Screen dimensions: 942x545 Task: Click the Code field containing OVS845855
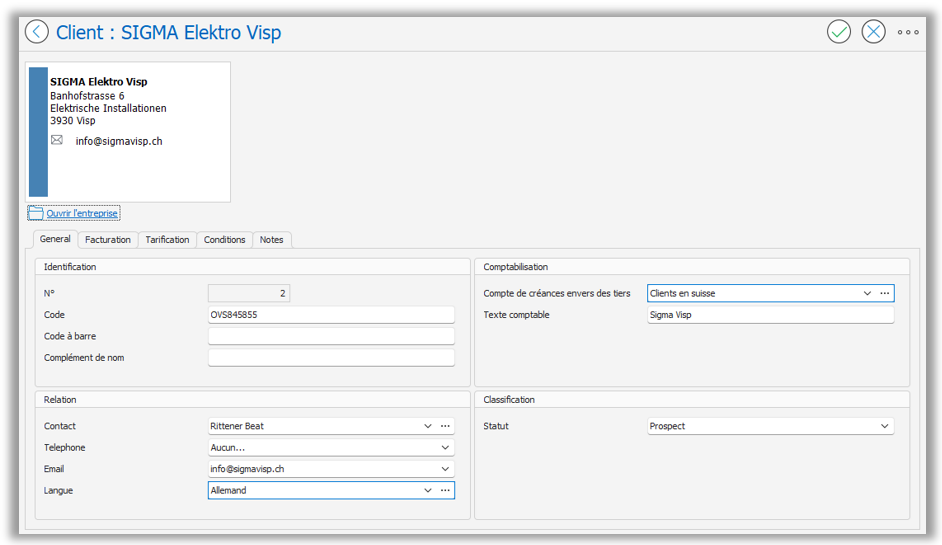coord(331,315)
